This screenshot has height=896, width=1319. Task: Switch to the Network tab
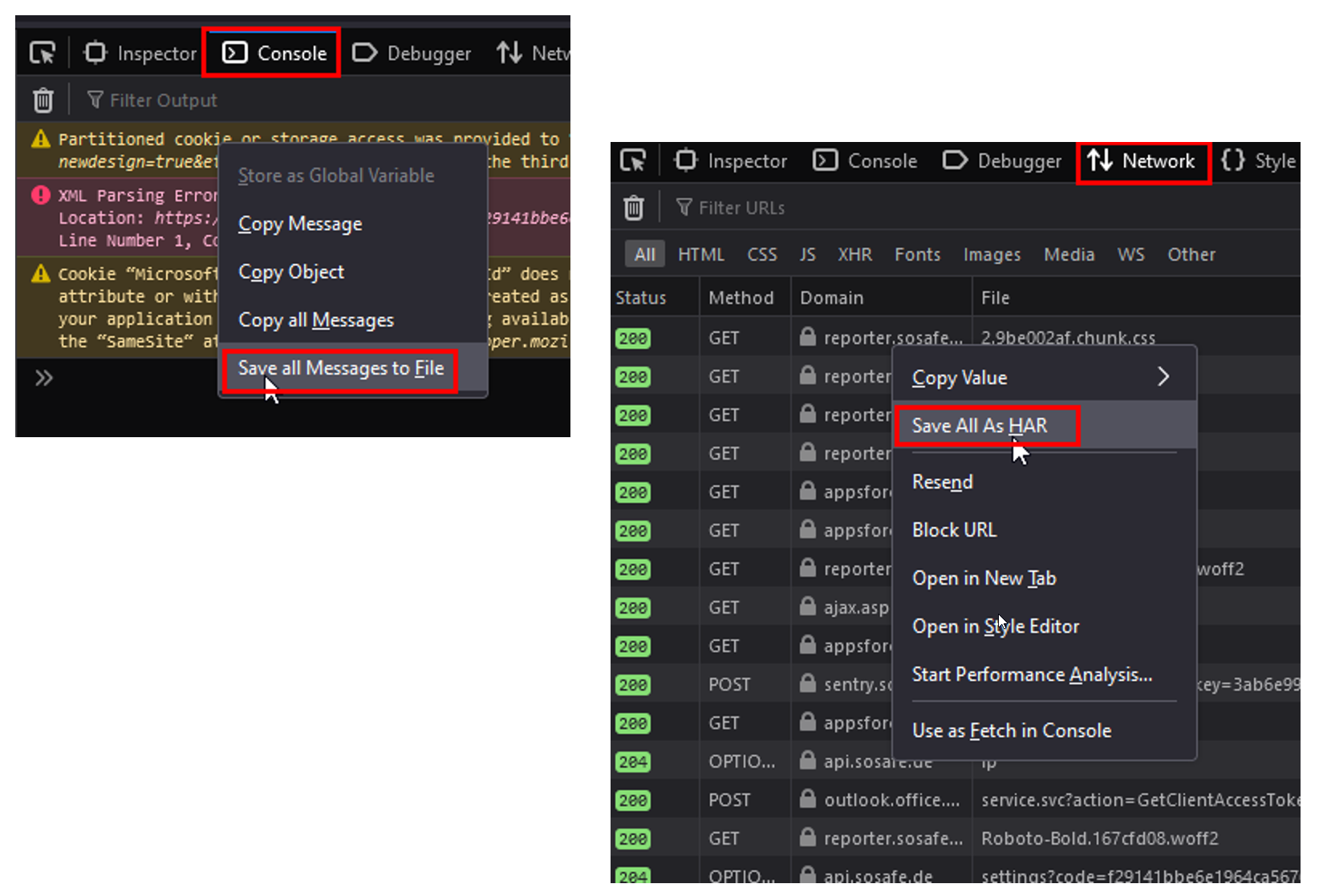coord(1143,161)
